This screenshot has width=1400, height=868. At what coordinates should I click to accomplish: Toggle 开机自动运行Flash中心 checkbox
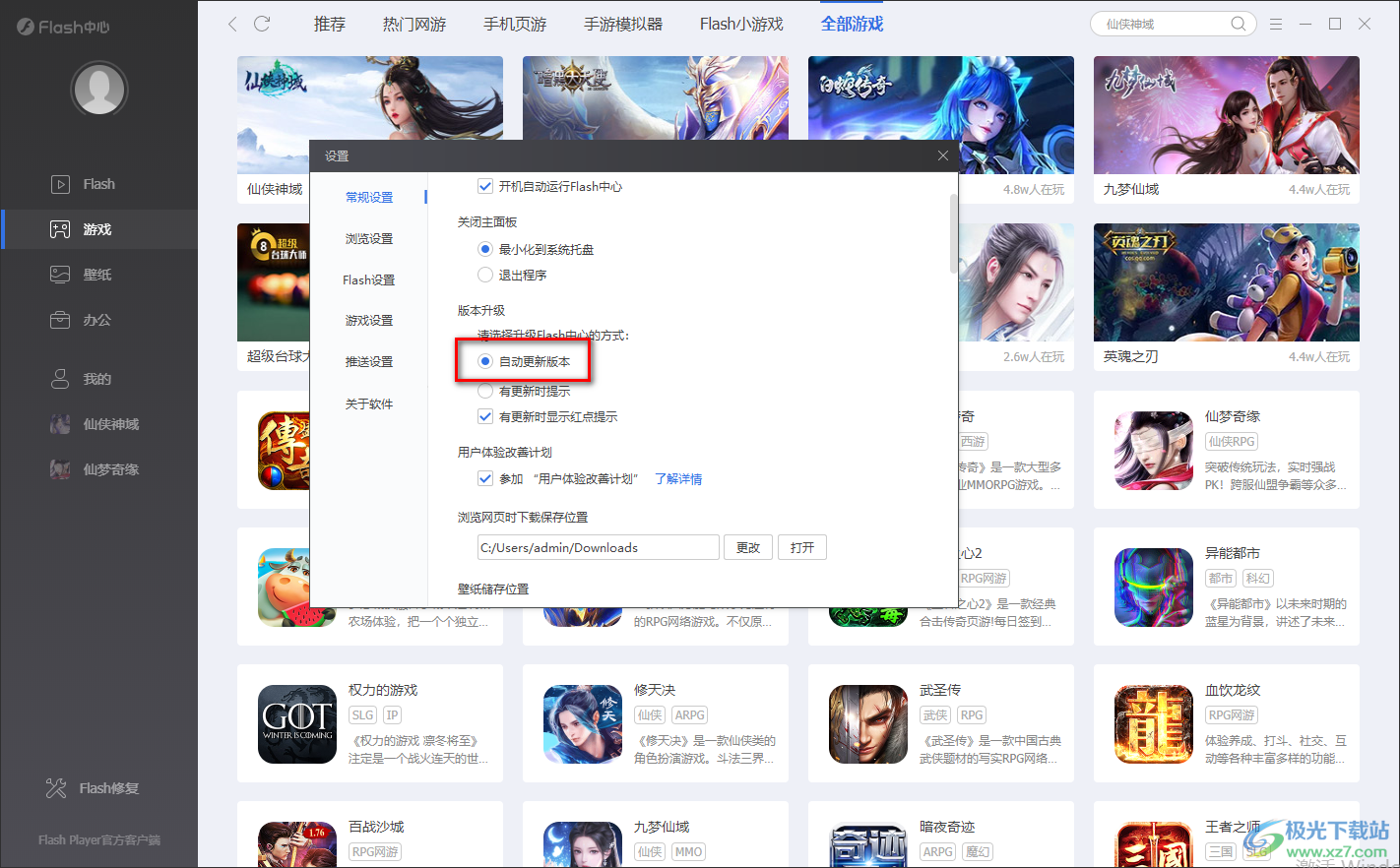click(x=484, y=186)
